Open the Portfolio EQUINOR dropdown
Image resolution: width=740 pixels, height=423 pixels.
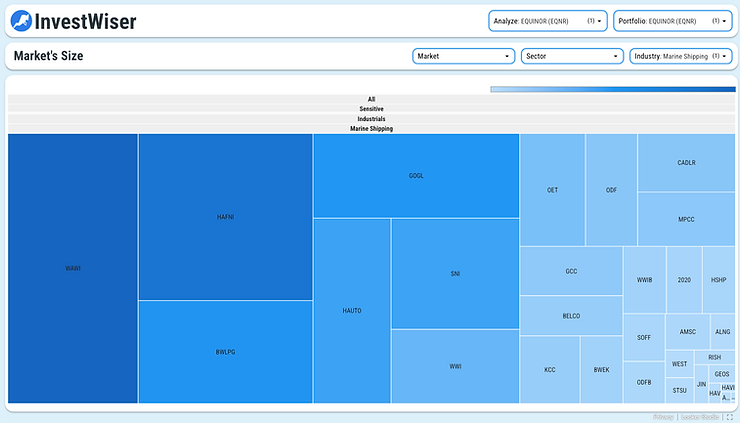point(673,21)
